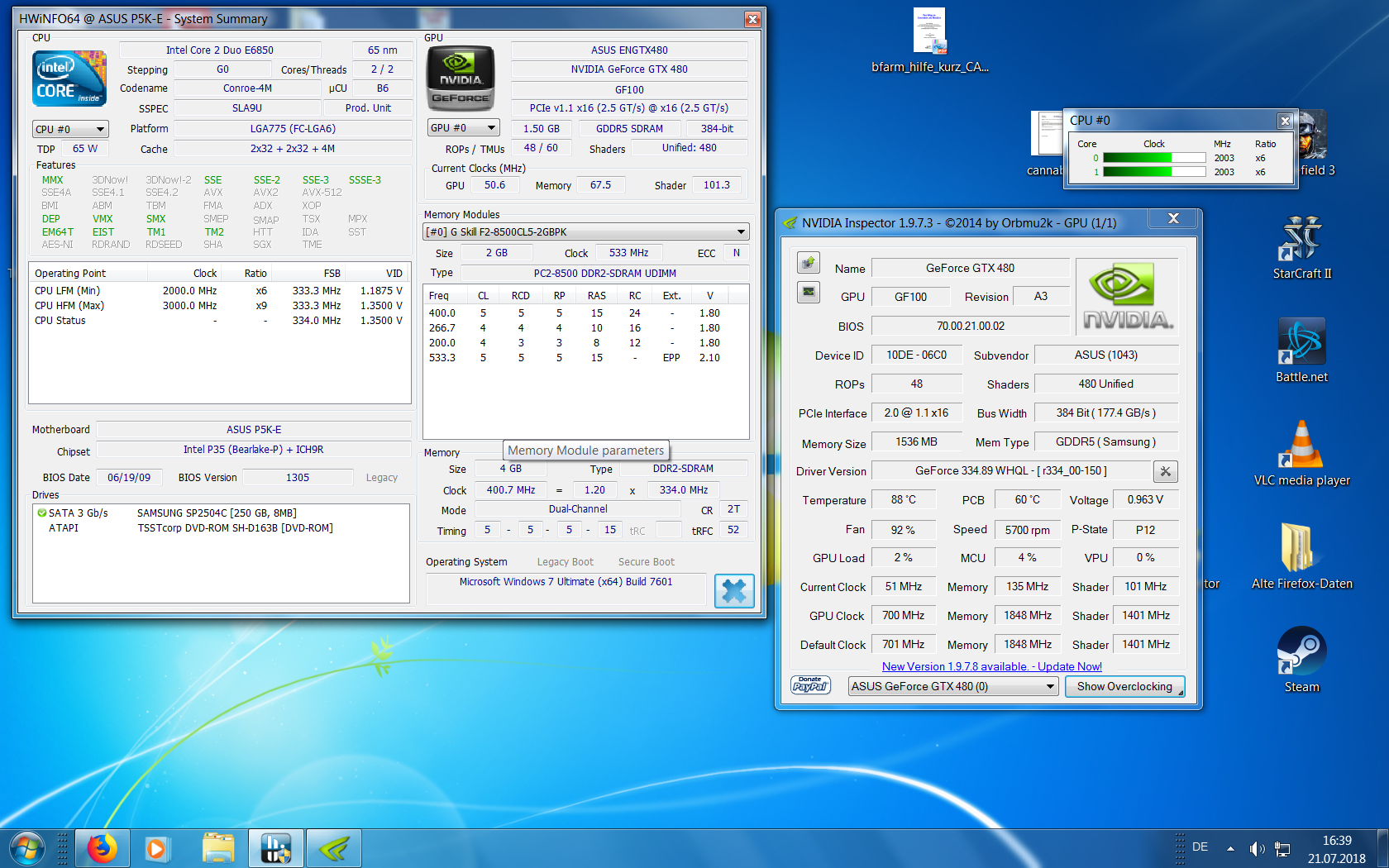Image resolution: width=1389 pixels, height=868 pixels.
Task: Close the summary with the blue X button
Action: point(734,591)
